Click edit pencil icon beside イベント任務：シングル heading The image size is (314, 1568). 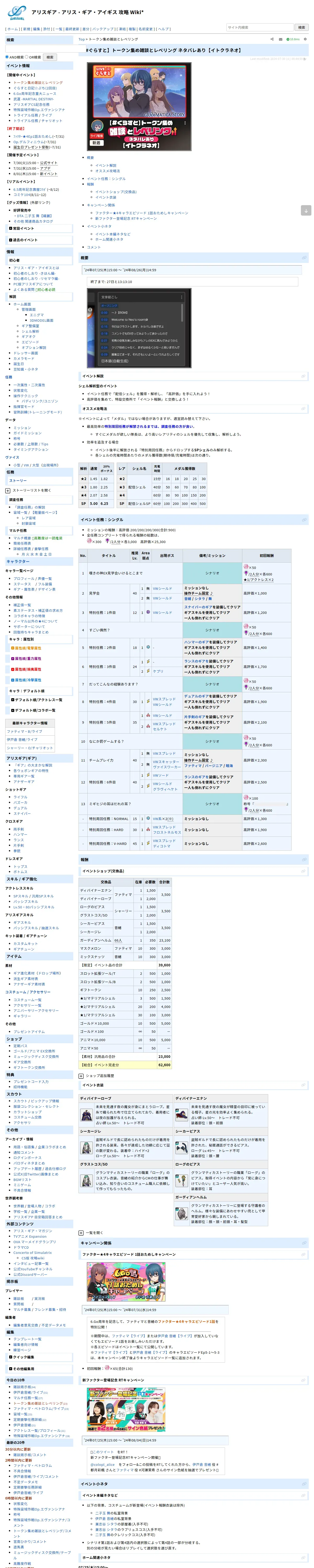click(304, 519)
